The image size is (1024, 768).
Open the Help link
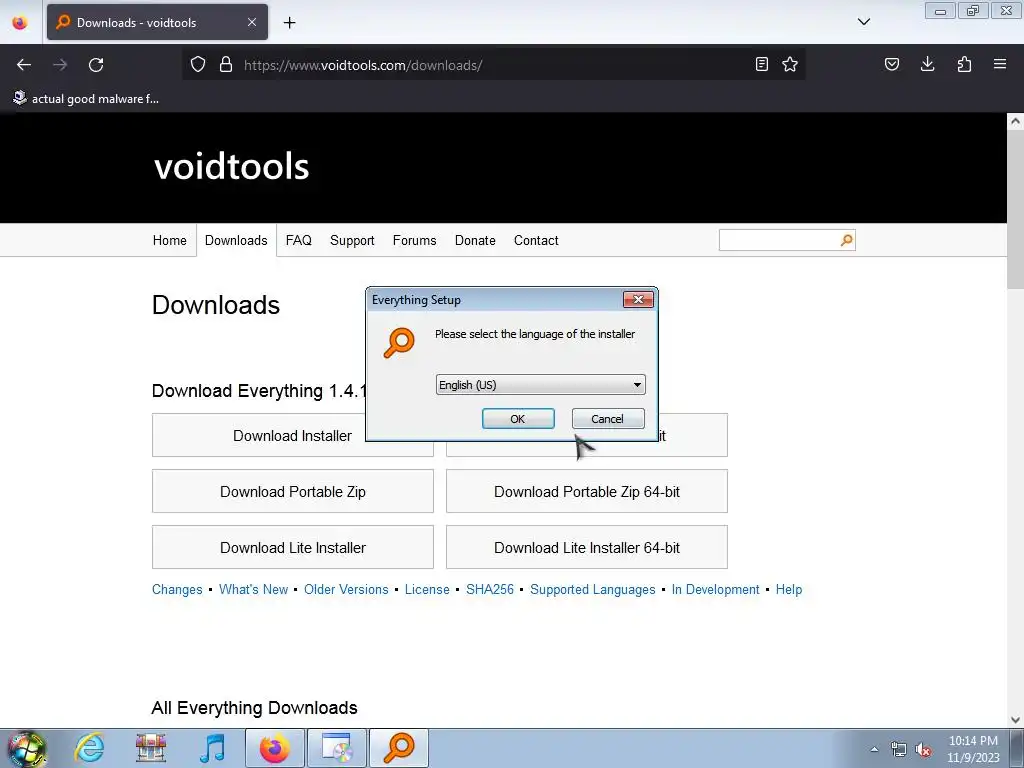tap(789, 589)
